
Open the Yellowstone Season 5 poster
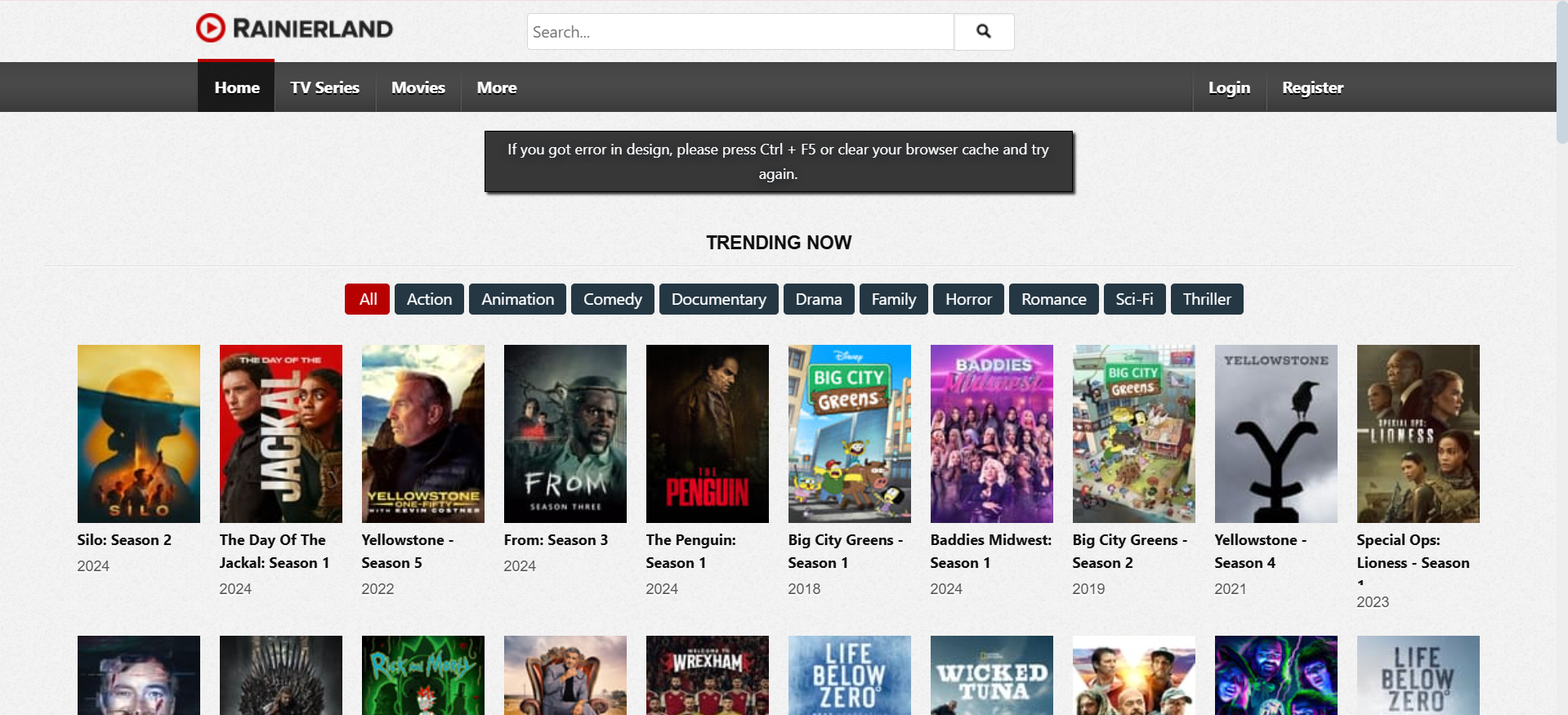pos(423,434)
